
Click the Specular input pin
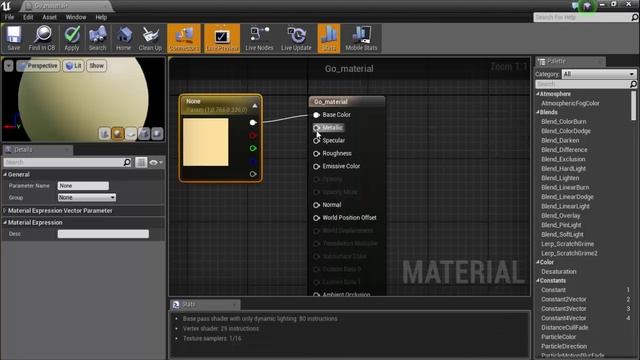pos(316,140)
